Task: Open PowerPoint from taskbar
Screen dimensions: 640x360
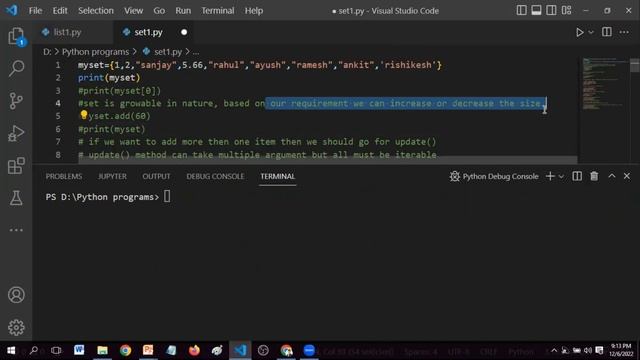Action: pyautogui.click(x=148, y=350)
